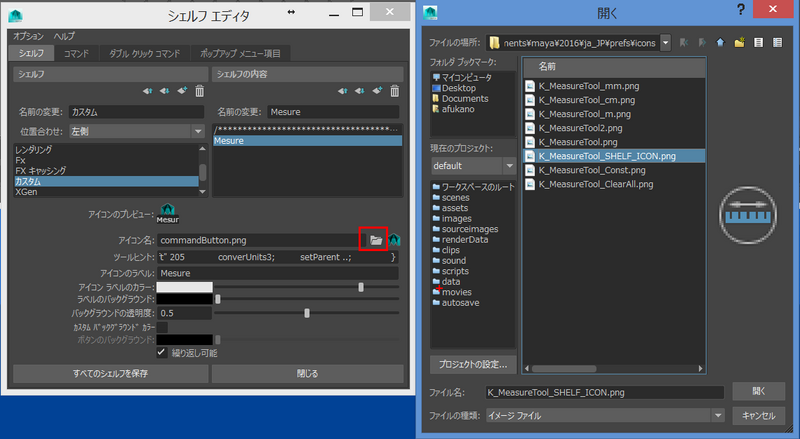Click the プロジェクトの設定... button
The image size is (800, 439).
coord(473,364)
